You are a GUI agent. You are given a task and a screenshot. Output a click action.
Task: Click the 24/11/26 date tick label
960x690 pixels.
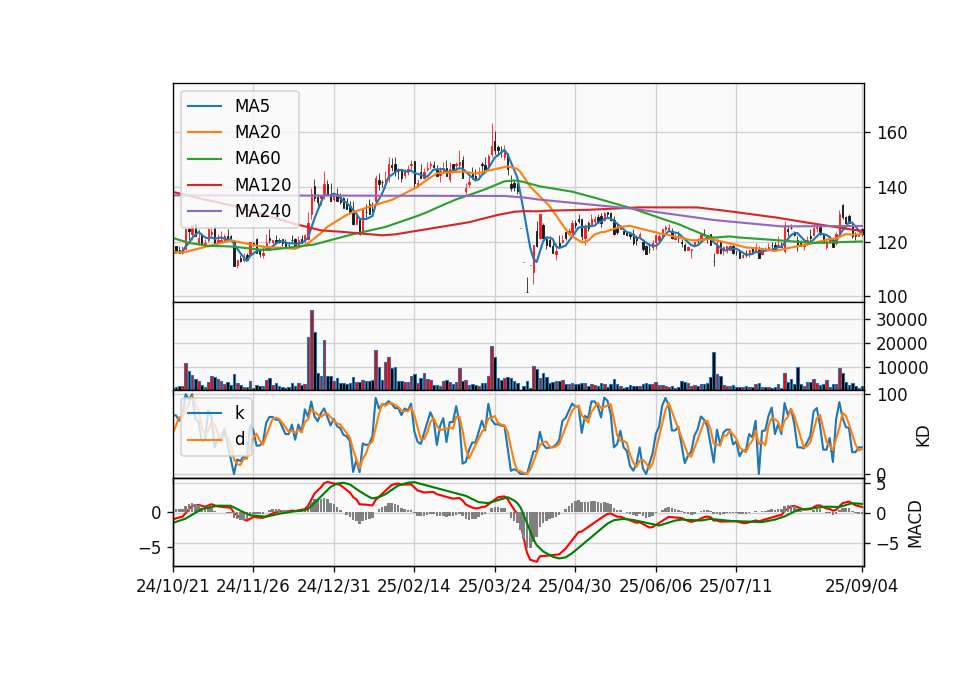click(253, 586)
